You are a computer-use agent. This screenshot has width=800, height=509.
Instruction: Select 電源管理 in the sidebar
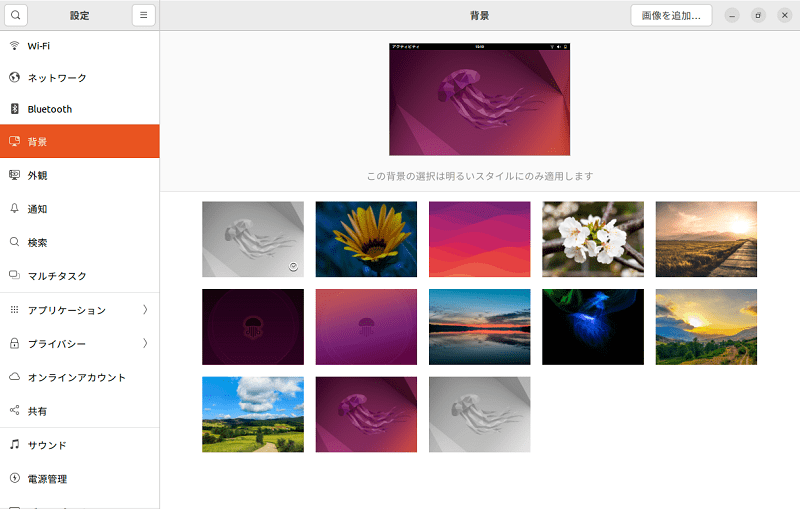tap(80, 479)
